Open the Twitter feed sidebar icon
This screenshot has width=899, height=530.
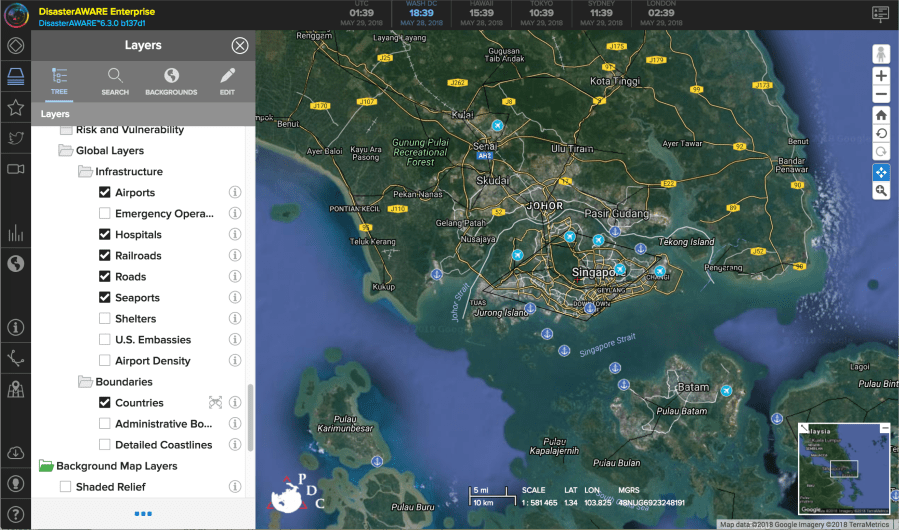point(15,138)
